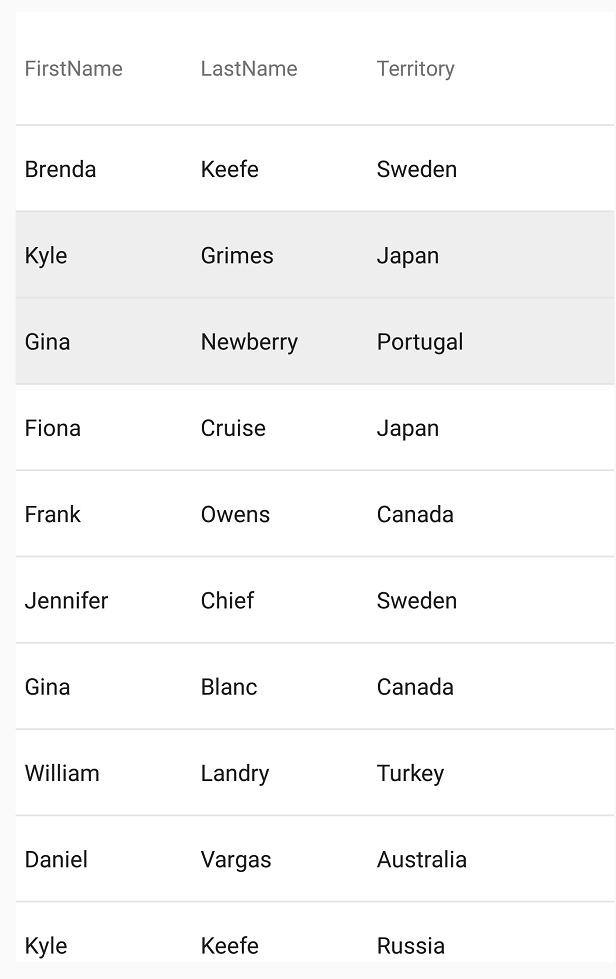Click the Russia territory cell

point(410,945)
